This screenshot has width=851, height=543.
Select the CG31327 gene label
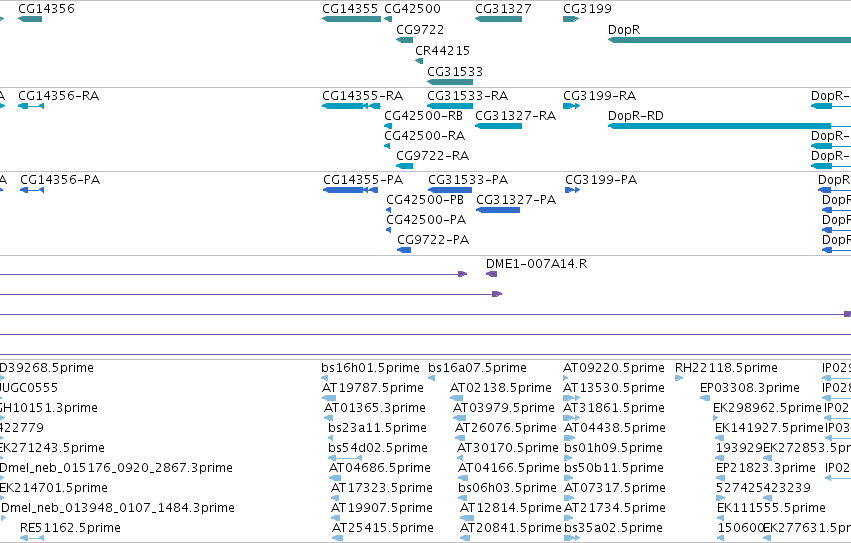(503, 9)
